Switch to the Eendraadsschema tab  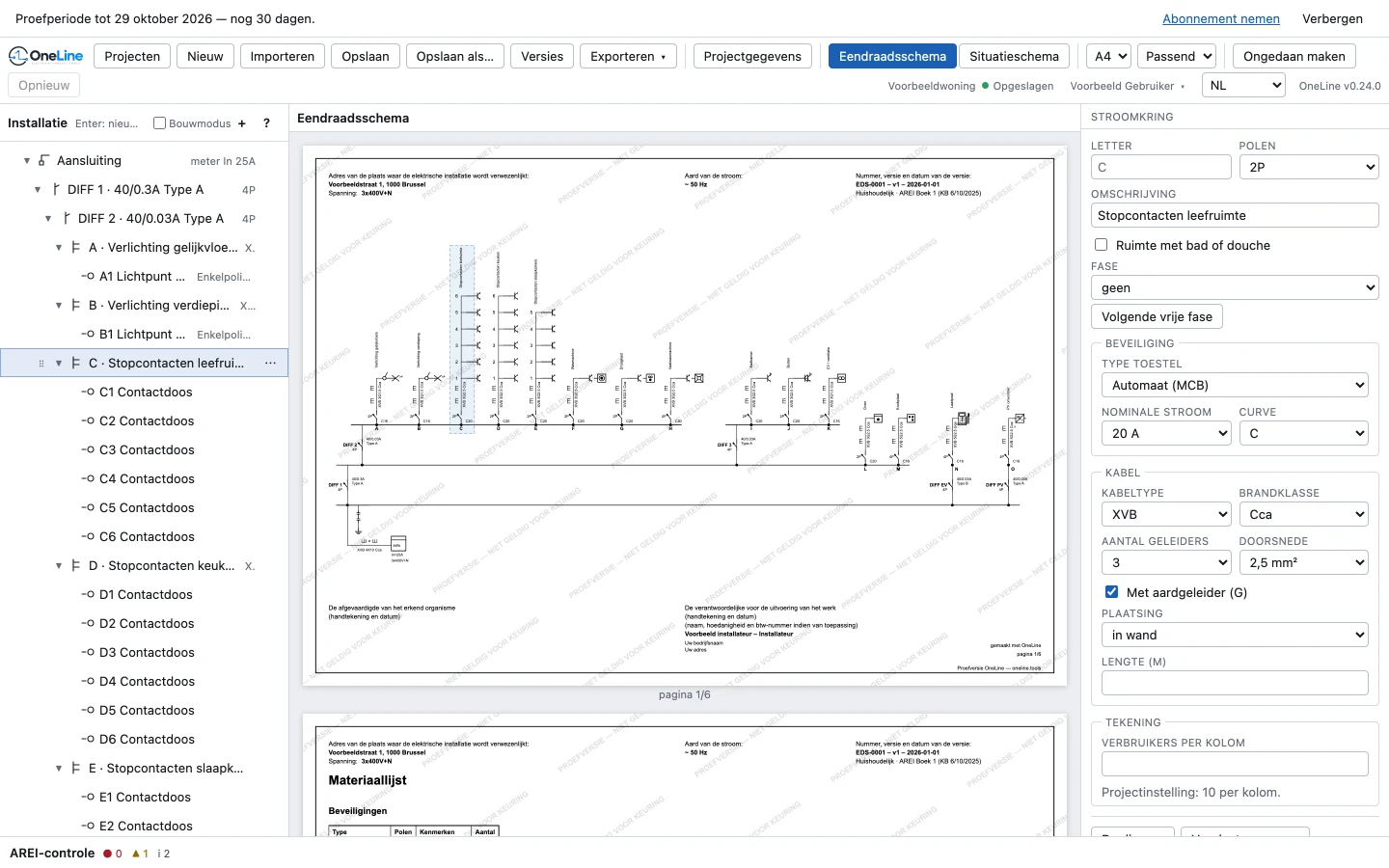892,56
